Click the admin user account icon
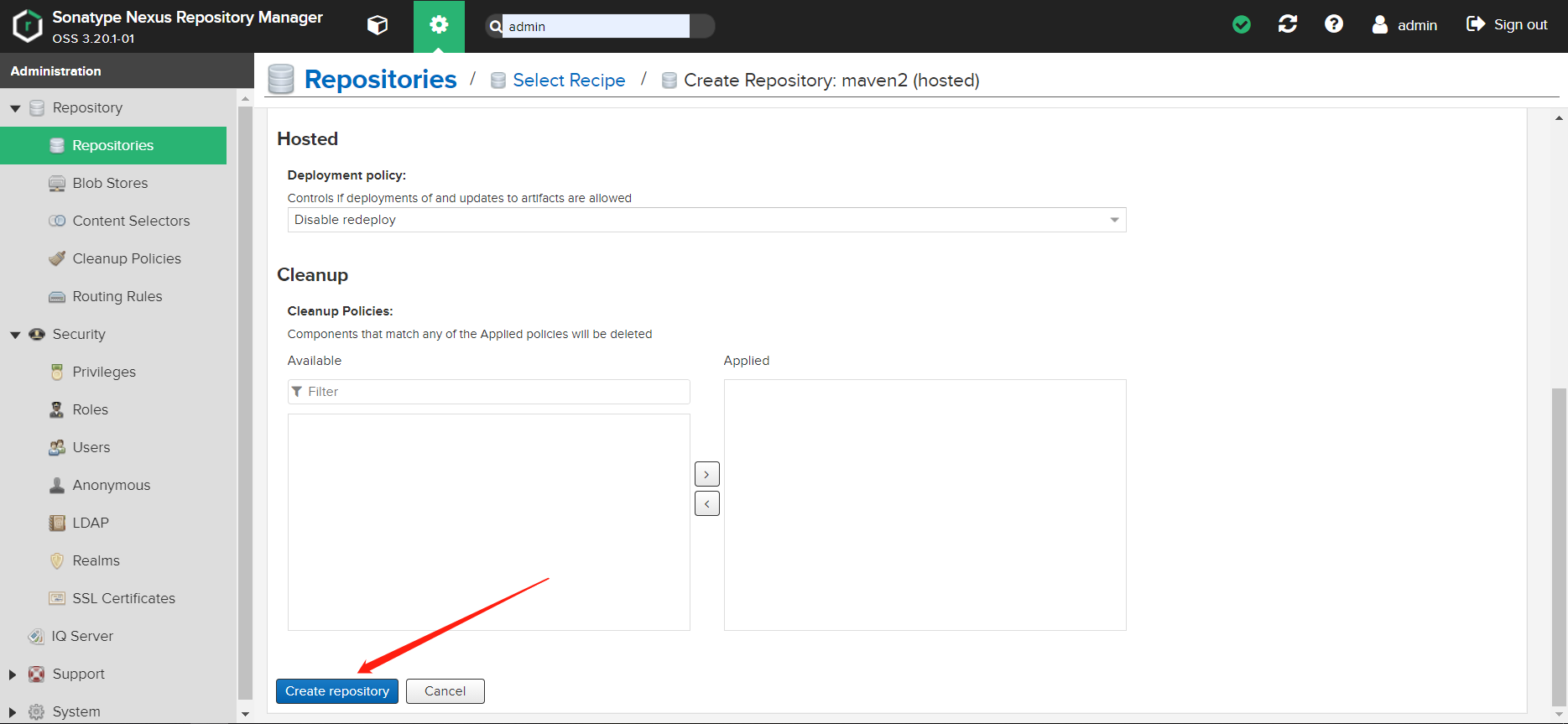Image resolution: width=1568 pixels, height=724 pixels. click(1380, 24)
